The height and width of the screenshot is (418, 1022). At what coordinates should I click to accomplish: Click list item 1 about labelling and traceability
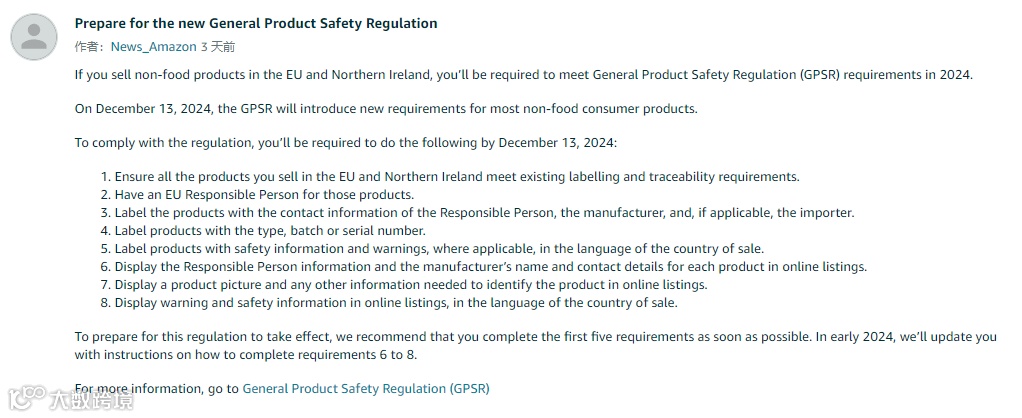(457, 176)
